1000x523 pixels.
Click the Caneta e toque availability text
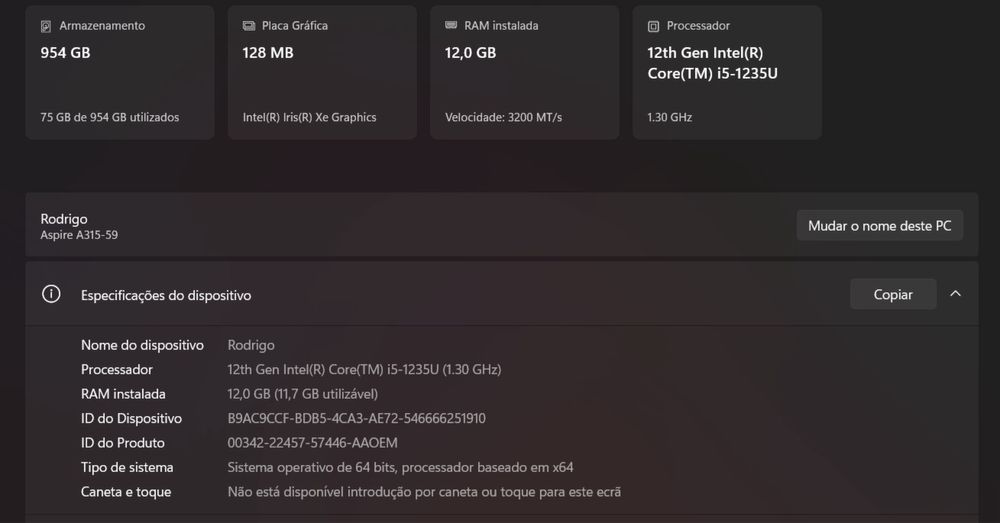(x=424, y=492)
